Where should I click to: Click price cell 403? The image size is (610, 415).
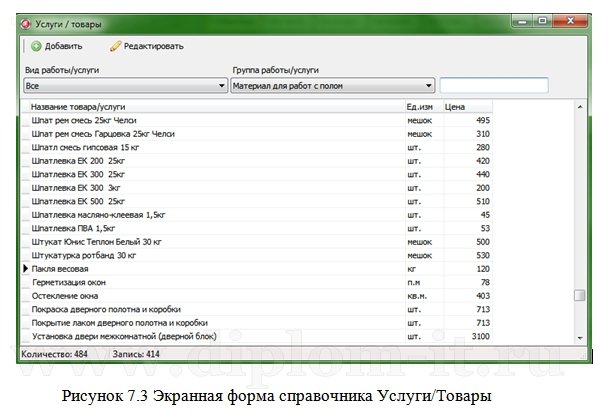468,296
